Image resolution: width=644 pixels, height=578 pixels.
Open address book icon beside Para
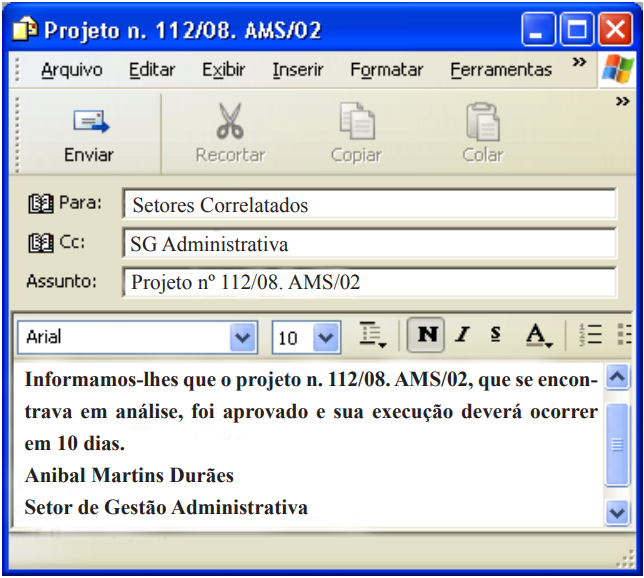coord(42,205)
